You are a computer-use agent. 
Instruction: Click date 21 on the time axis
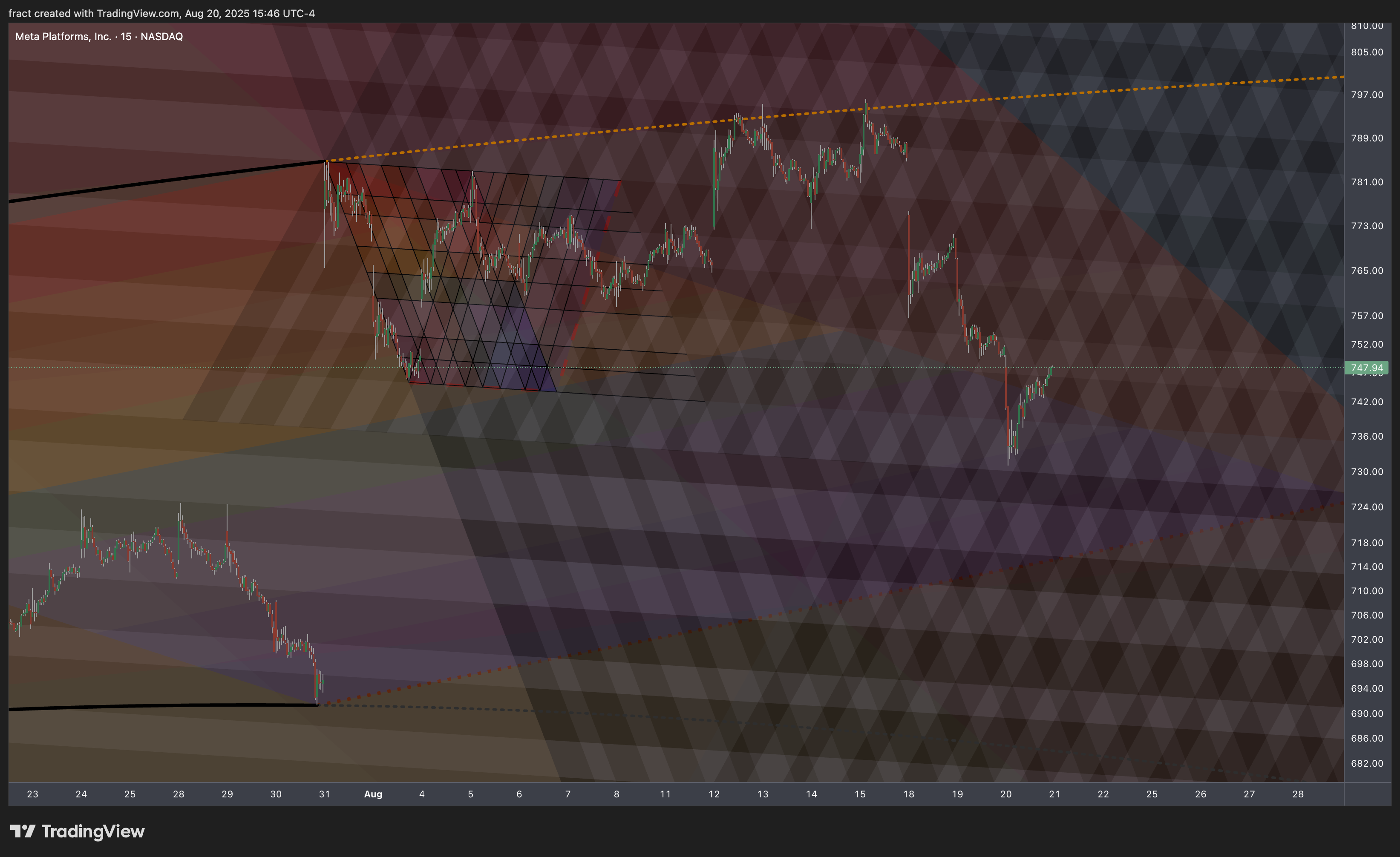pos(1054,794)
